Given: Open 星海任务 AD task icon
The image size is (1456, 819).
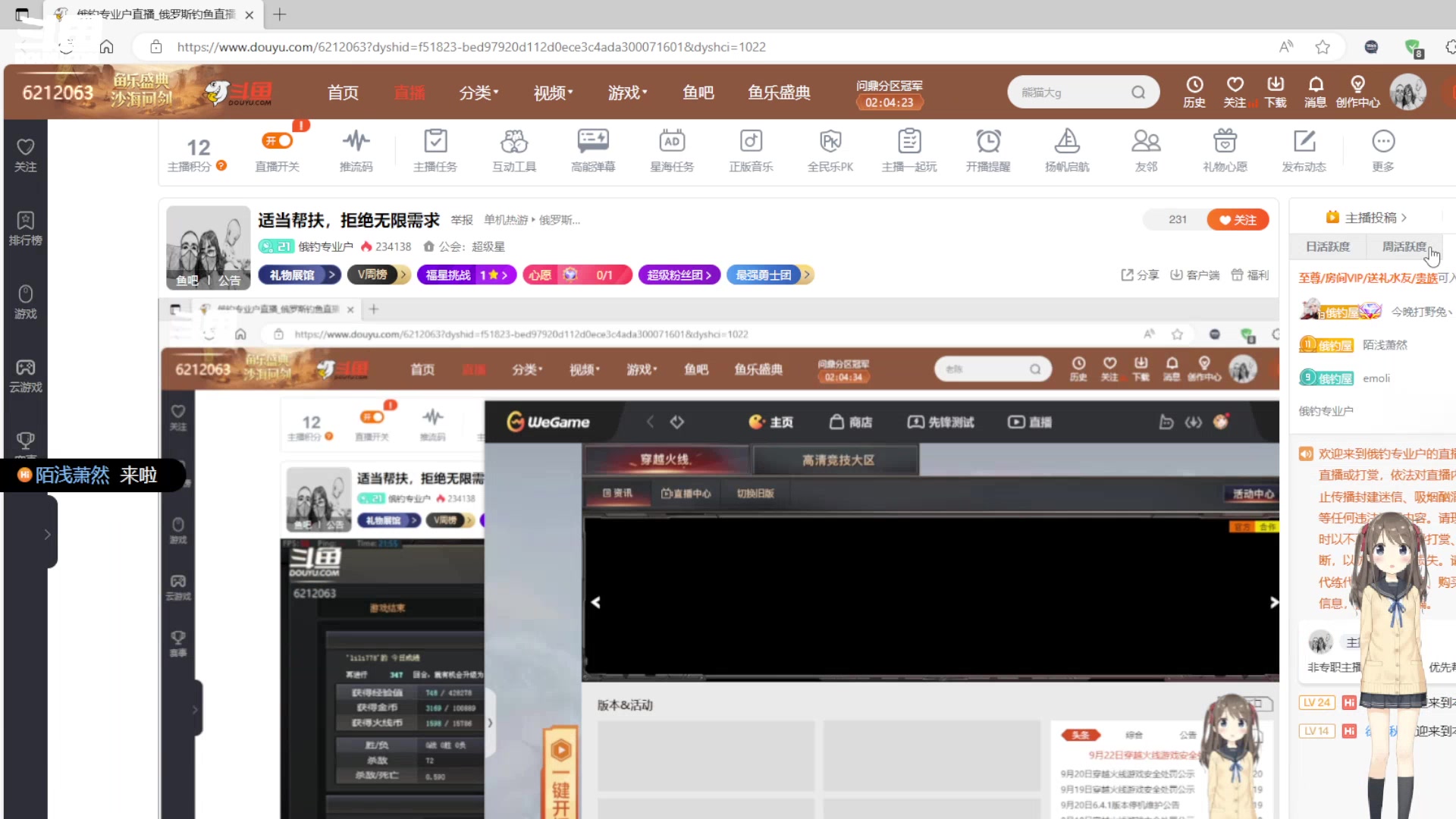Looking at the screenshot, I should pos(672,151).
